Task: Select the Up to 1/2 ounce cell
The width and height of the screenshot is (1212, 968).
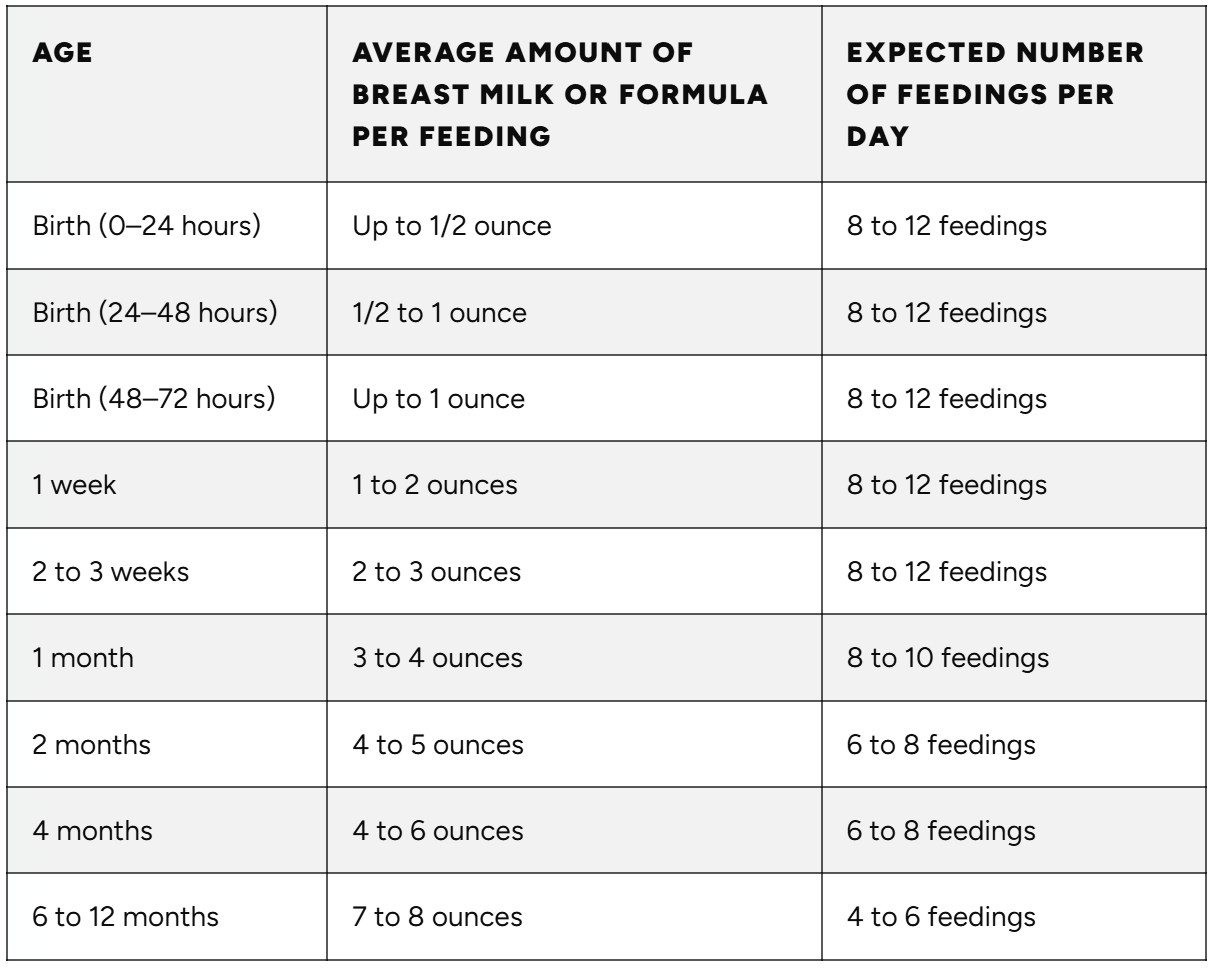Action: [451, 226]
